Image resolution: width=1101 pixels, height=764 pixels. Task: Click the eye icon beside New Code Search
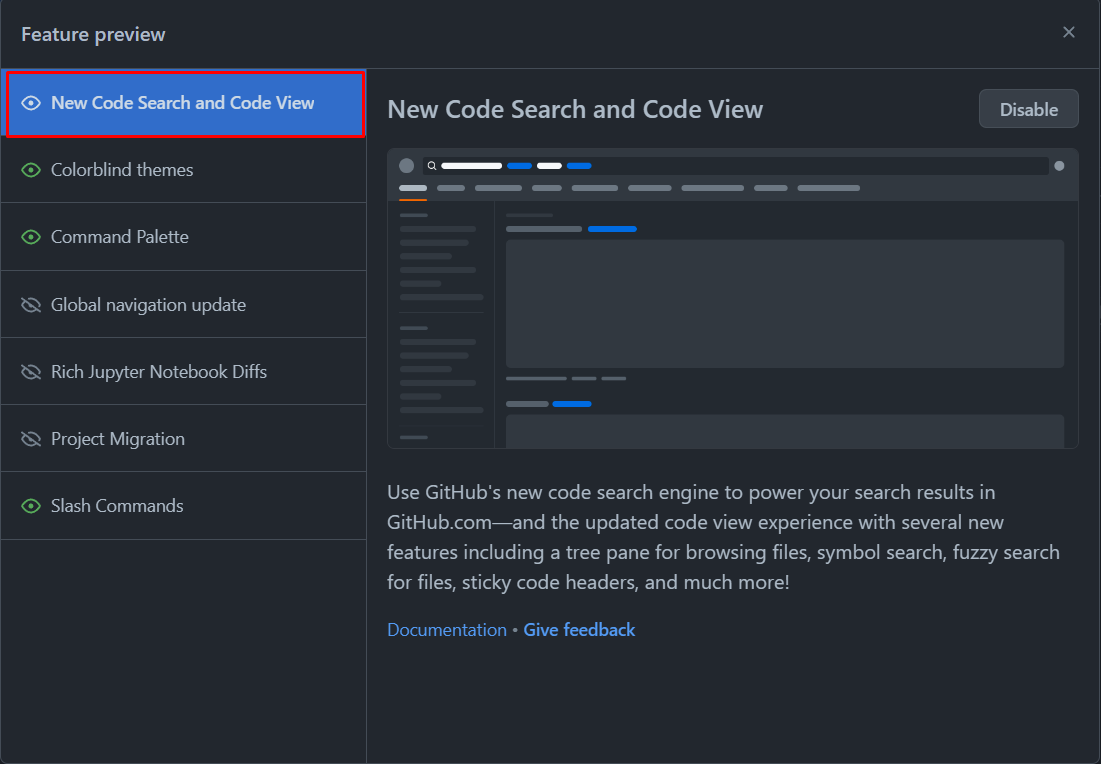tap(31, 103)
